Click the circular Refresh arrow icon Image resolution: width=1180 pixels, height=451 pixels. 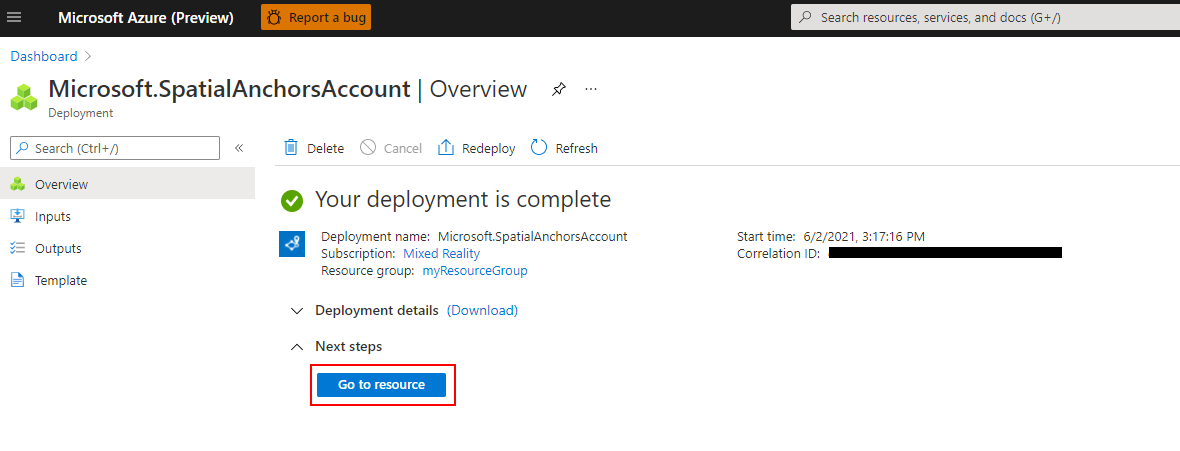coord(539,148)
